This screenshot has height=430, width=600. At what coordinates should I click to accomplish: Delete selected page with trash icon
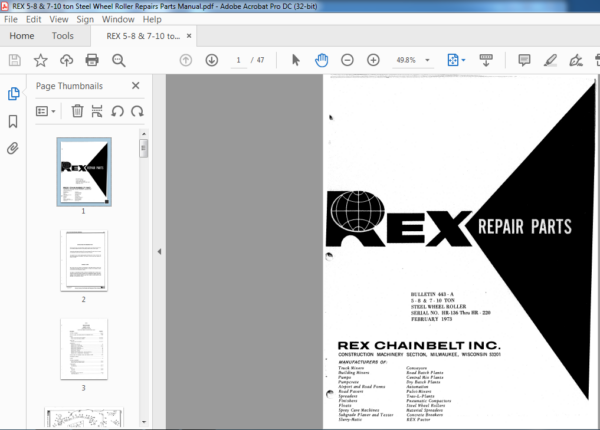coord(77,111)
